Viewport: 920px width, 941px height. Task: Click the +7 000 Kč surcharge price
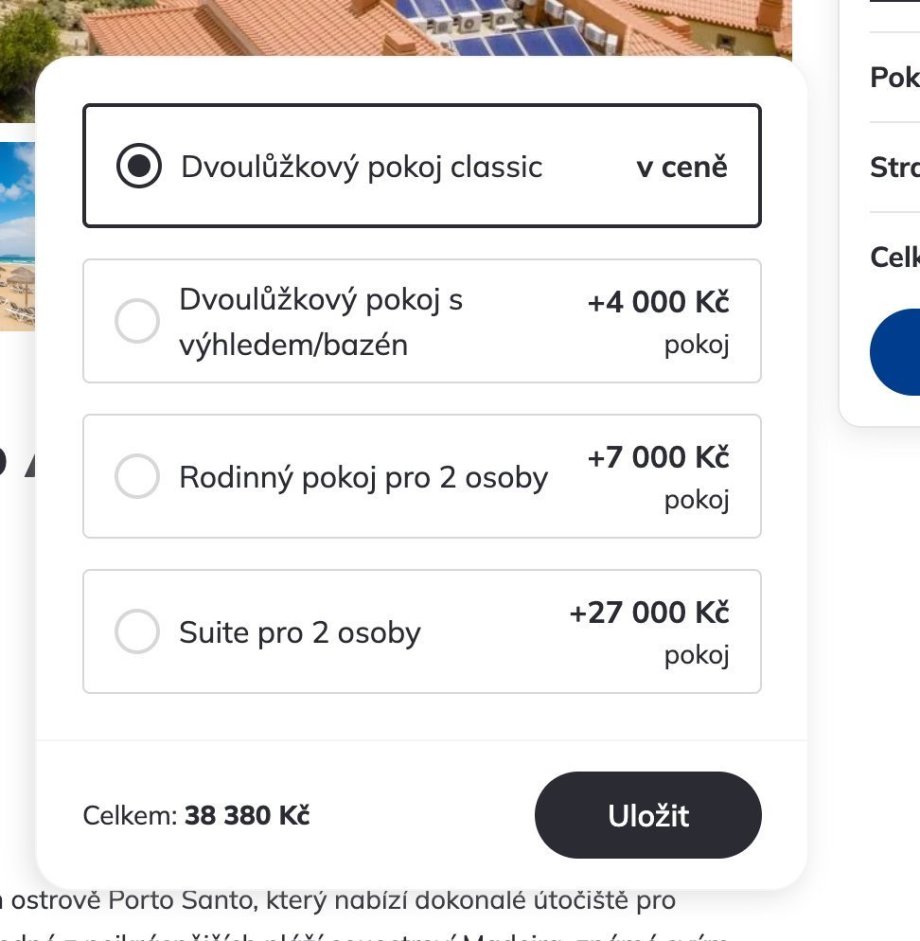pyautogui.click(x=658, y=457)
